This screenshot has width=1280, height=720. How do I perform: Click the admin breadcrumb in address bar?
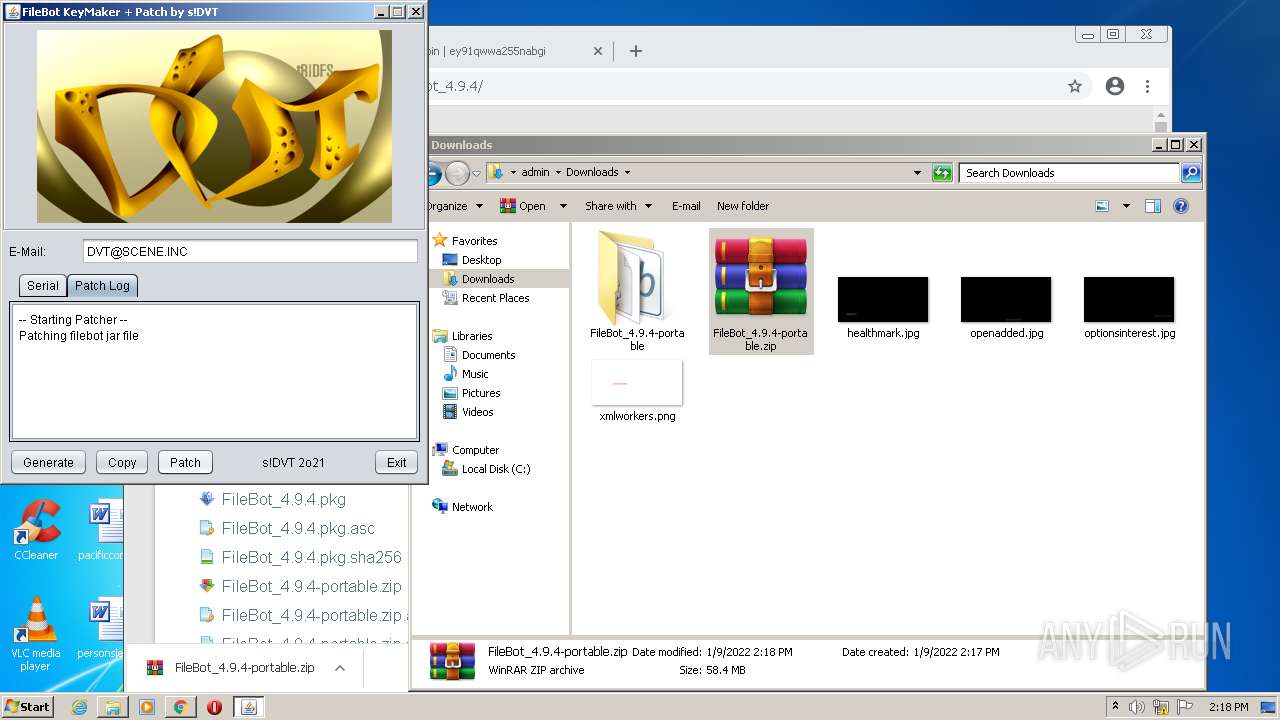(535, 172)
